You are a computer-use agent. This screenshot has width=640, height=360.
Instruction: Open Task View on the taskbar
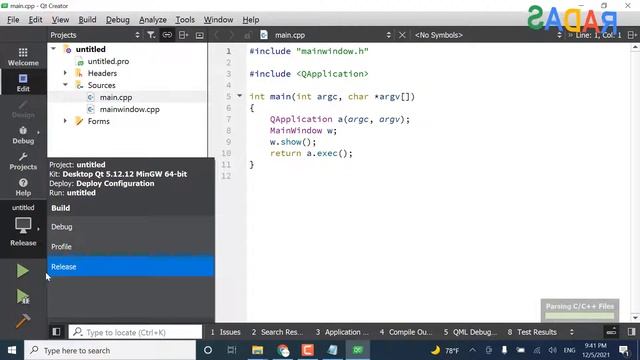point(232,350)
